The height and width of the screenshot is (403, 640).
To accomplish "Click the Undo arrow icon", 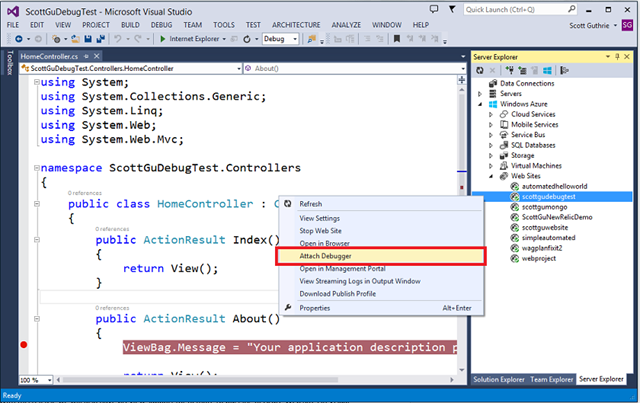I will tap(118, 39).
